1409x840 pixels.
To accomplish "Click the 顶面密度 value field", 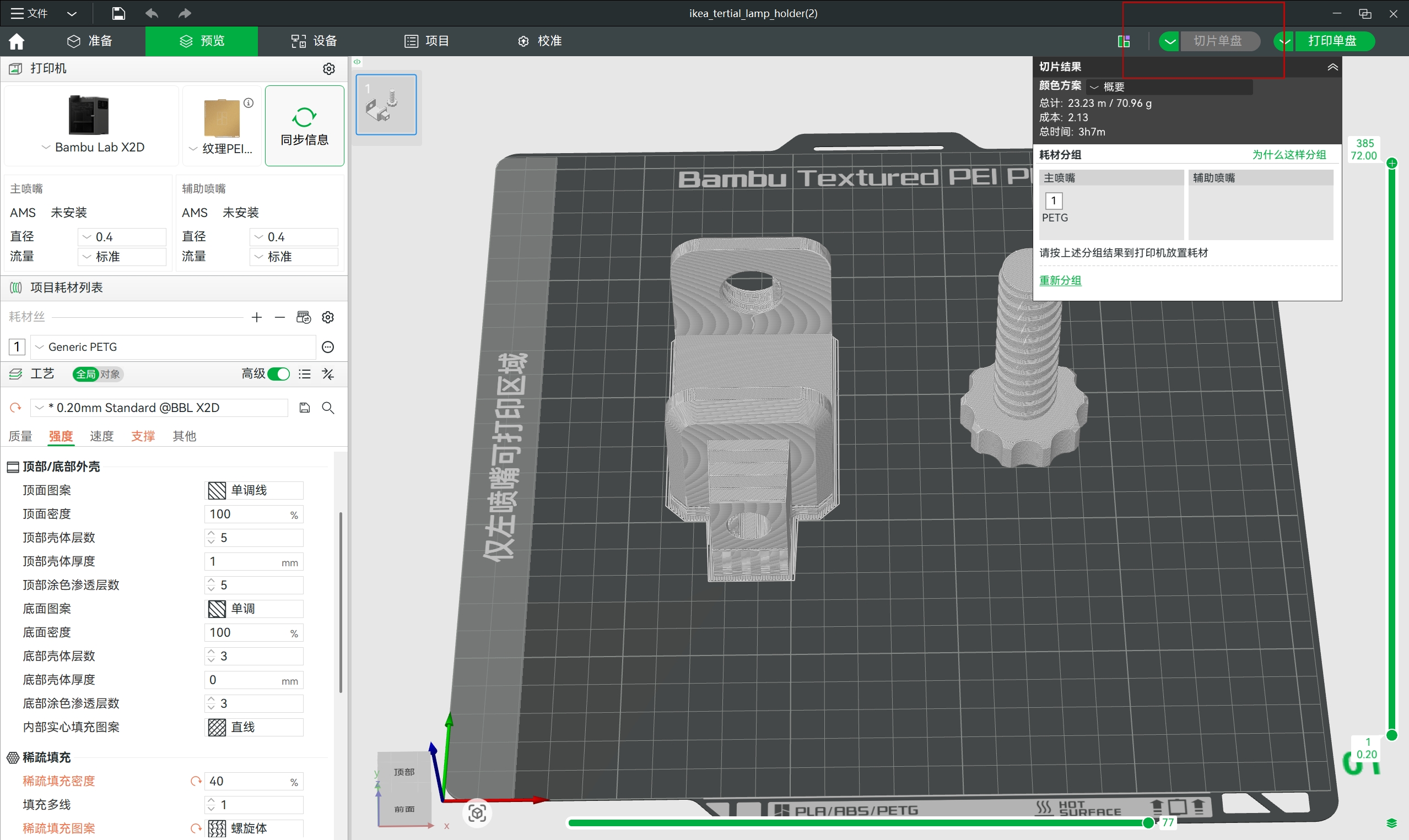I will [x=253, y=514].
